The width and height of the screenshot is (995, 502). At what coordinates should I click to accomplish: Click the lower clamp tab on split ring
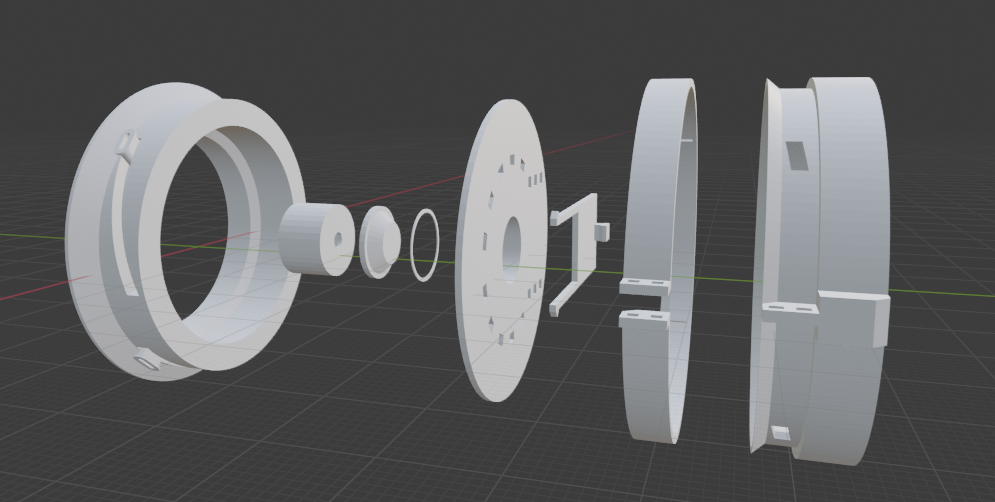[643, 319]
